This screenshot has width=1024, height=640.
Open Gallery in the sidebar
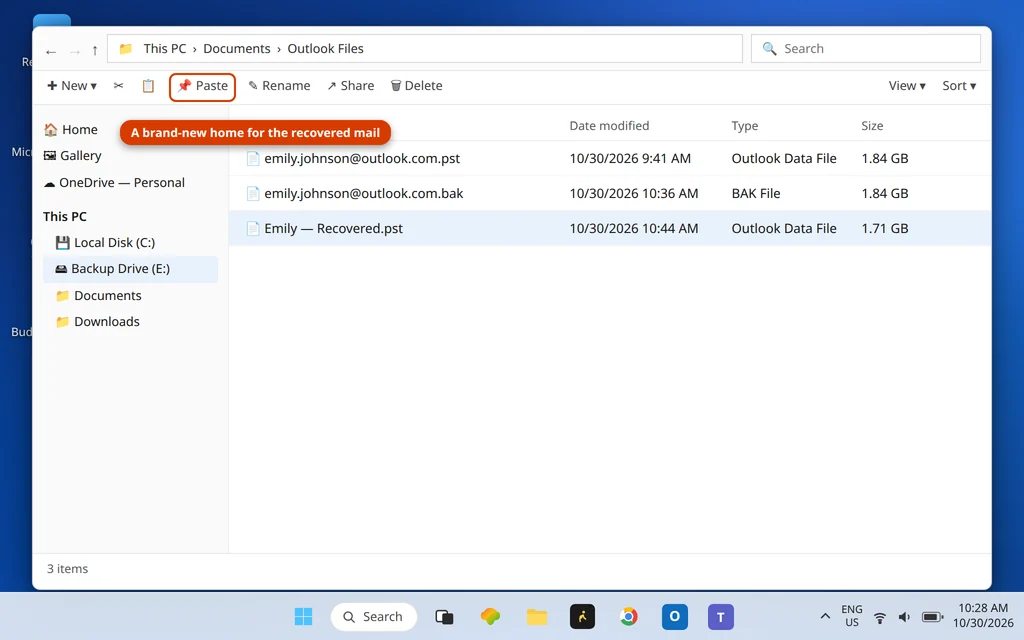pyautogui.click(x=72, y=155)
